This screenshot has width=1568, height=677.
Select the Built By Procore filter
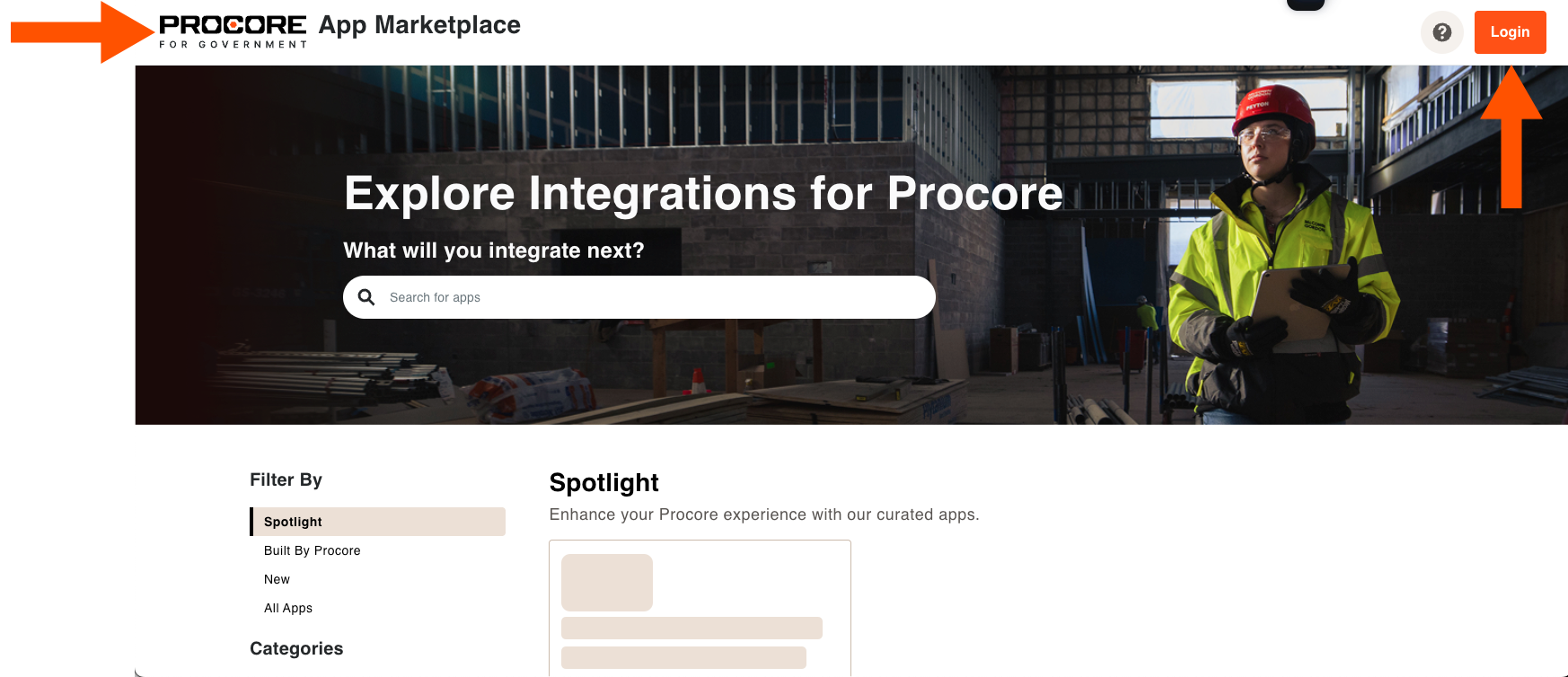point(312,550)
